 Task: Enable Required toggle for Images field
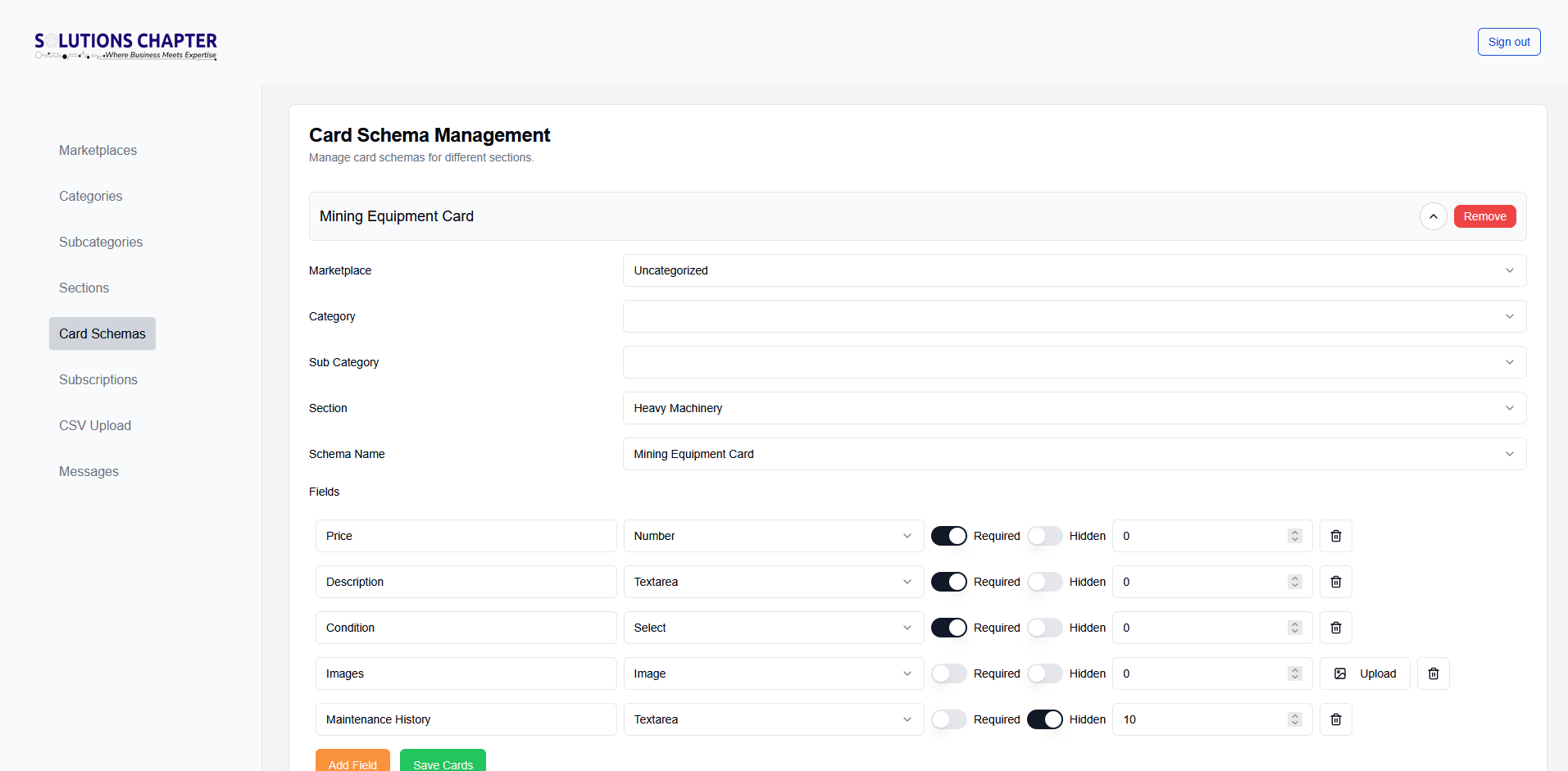(948, 673)
